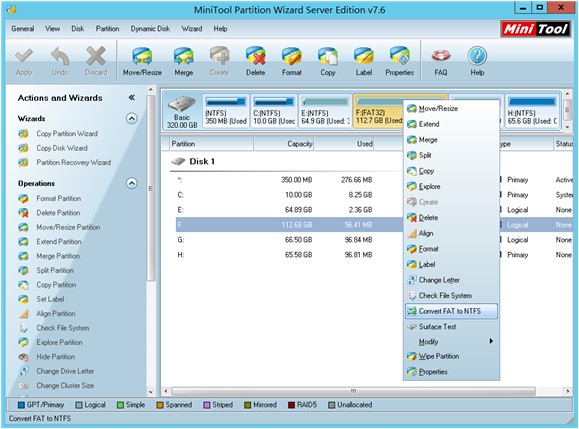Collapse the Actions and Wizards panel

click(x=131, y=97)
